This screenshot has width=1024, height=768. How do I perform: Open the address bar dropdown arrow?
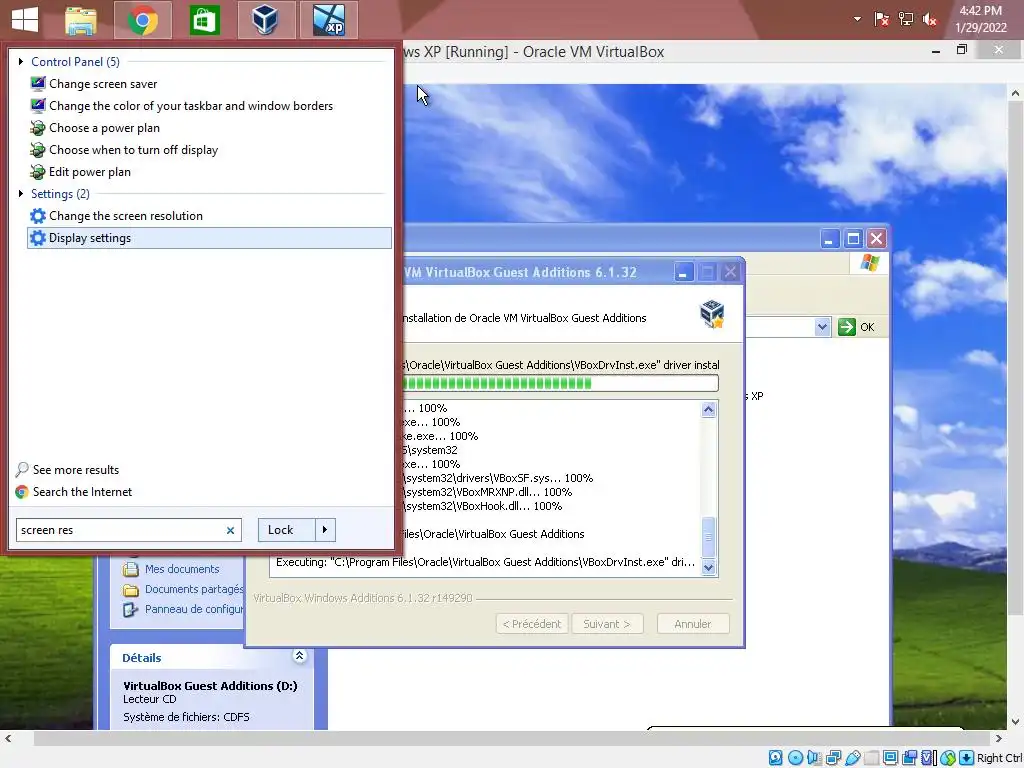tap(822, 327)
